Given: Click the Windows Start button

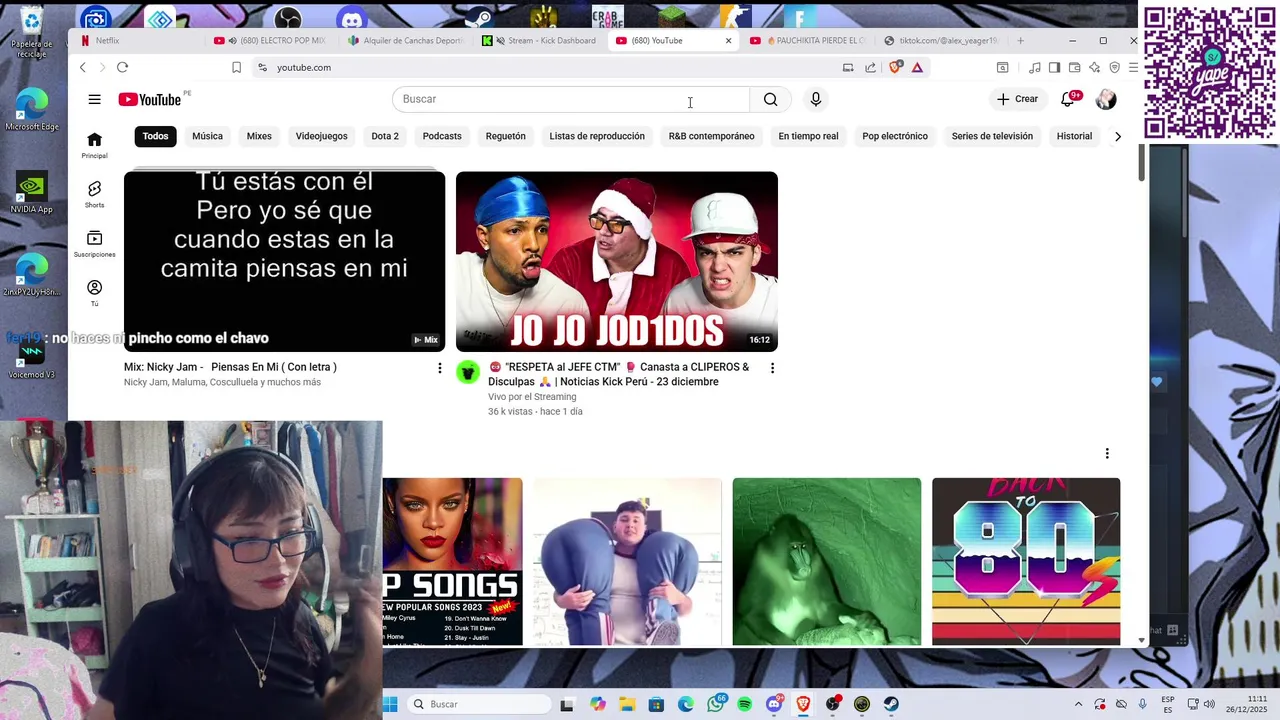Looking at the screenshot, I should tap(390, 704).
